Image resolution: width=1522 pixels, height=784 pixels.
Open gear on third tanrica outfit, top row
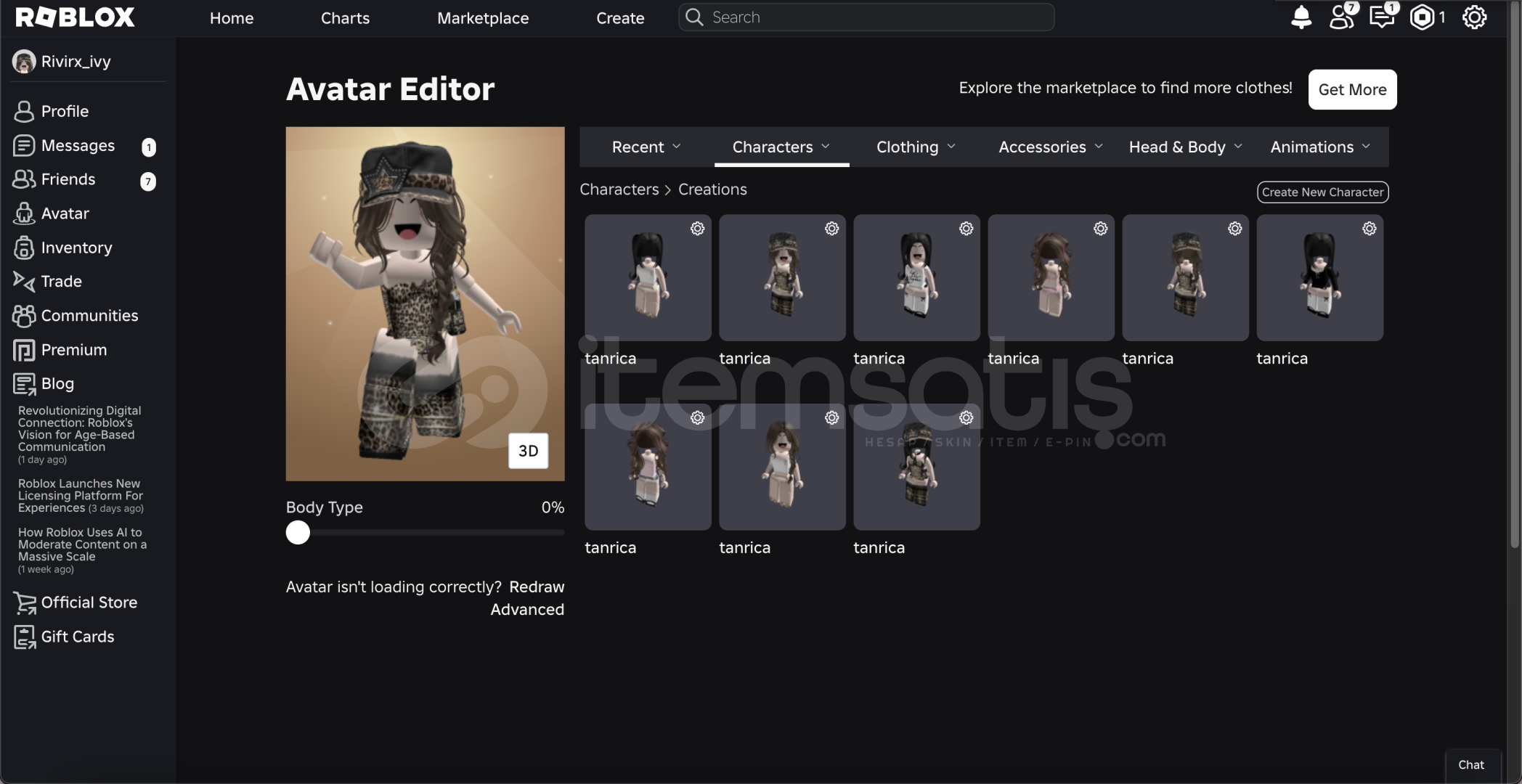coord(966,229)
